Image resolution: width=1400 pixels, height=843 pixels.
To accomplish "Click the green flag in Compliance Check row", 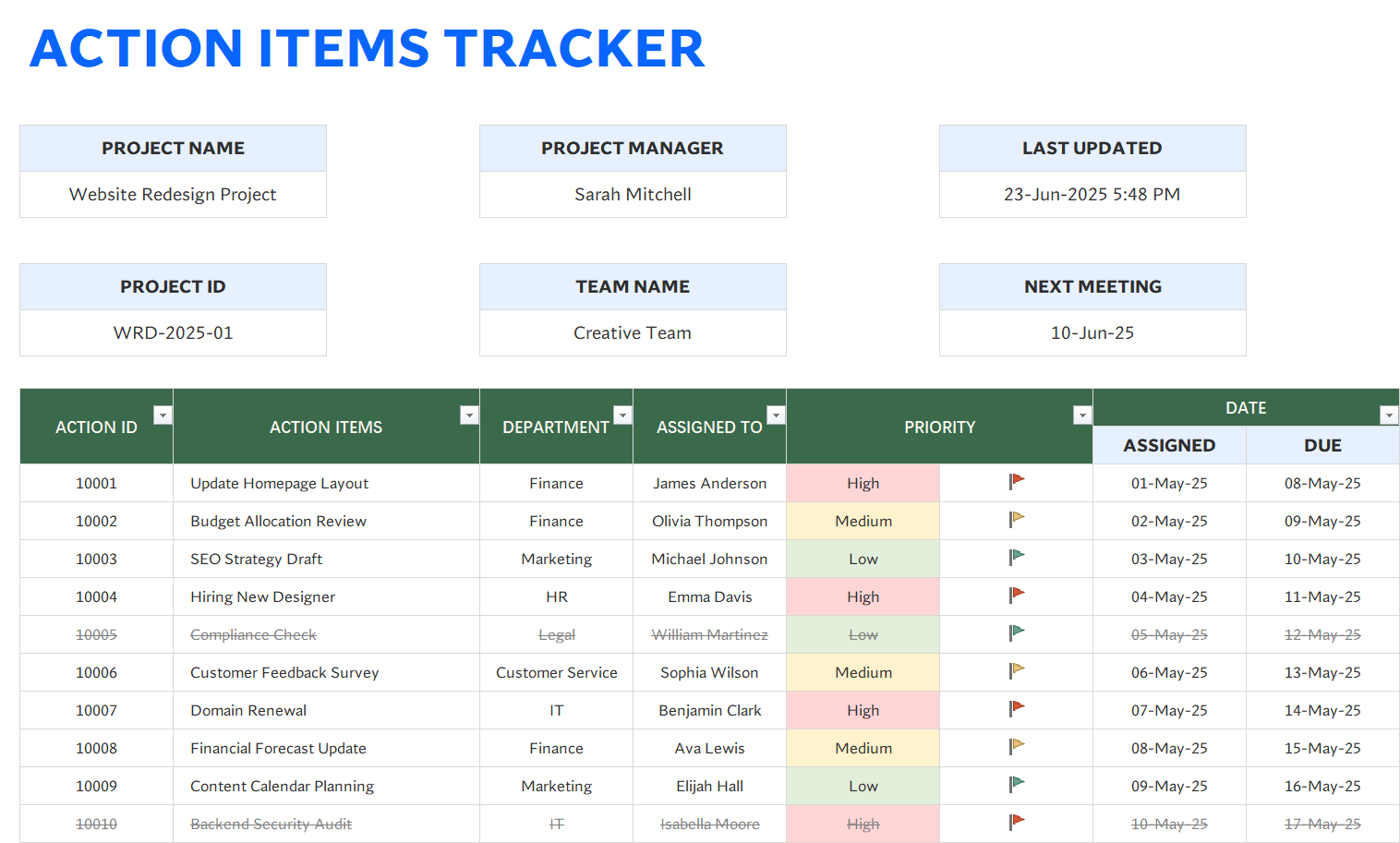I will point(1017,632).
